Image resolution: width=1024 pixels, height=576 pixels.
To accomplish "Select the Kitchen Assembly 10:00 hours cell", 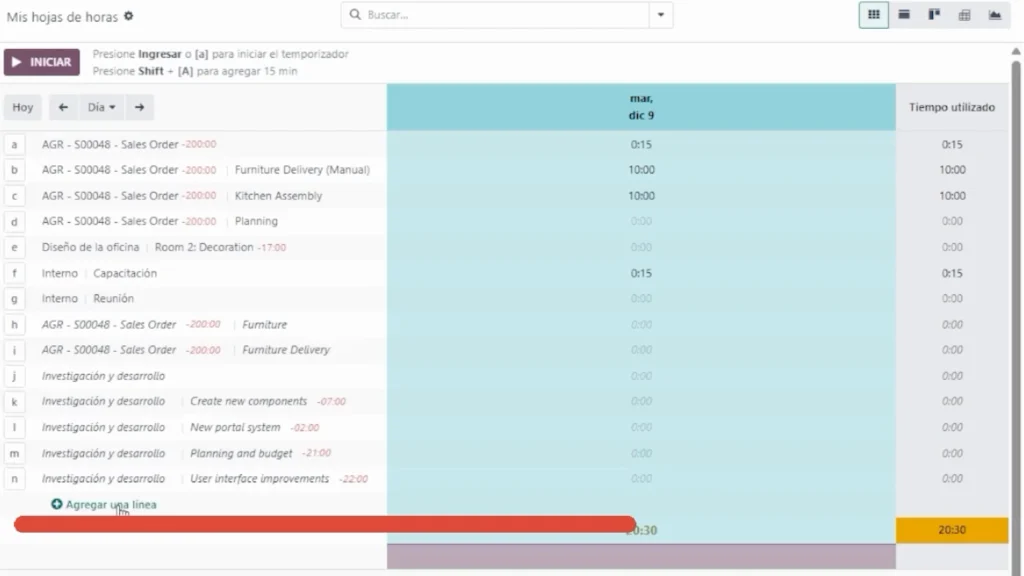I will (x=641, y=196).
